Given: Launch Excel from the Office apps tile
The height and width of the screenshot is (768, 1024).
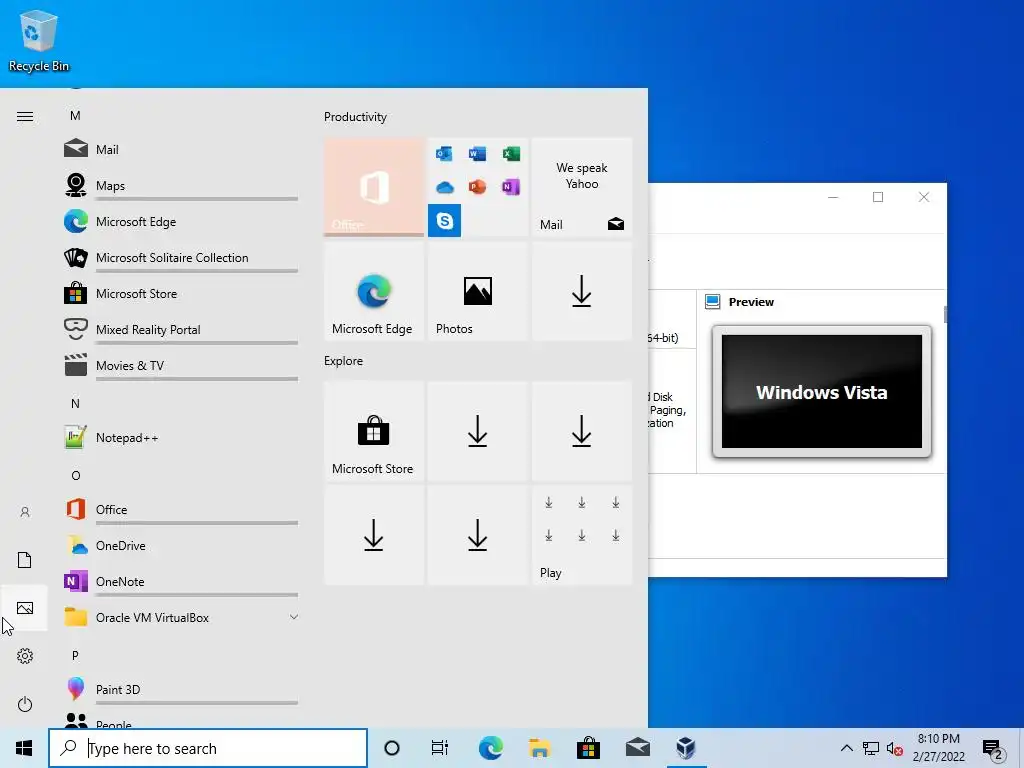Looking at the screenshot, I should (x=511, y=153).
